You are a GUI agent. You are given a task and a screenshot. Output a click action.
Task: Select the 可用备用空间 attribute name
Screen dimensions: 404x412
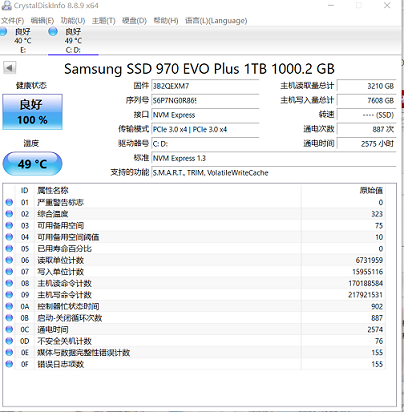tap(60, 226)
